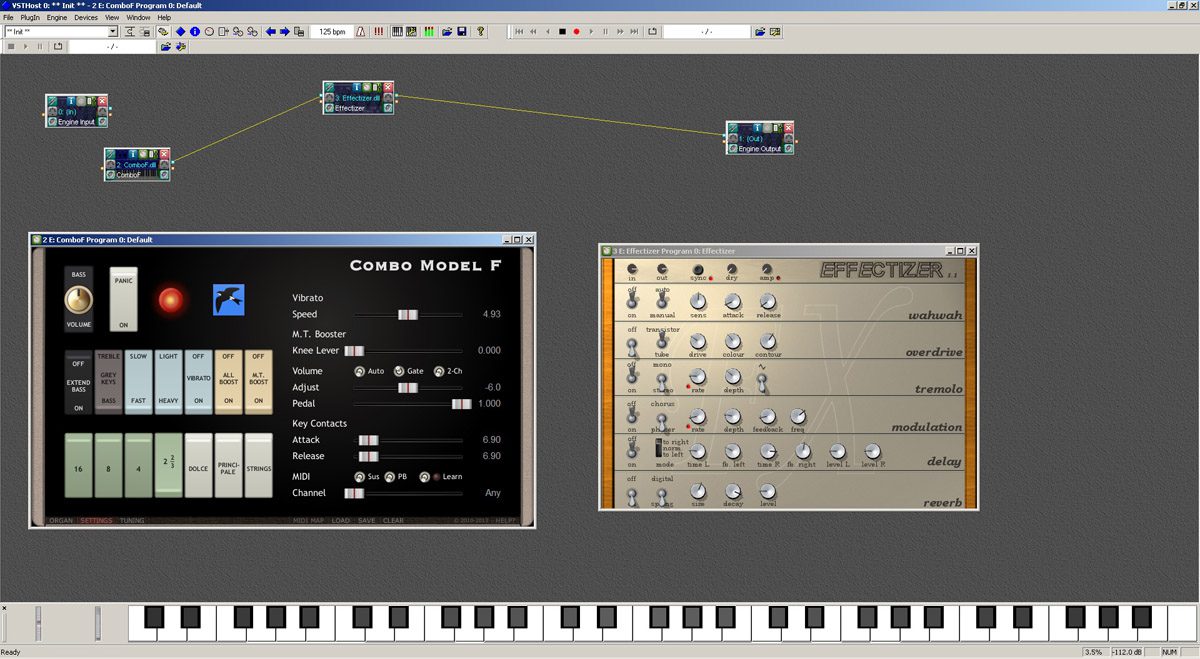Switch to the Tuning page in ComboF
The height and width of the screenshot is (659, 1200).
[132, 520]
